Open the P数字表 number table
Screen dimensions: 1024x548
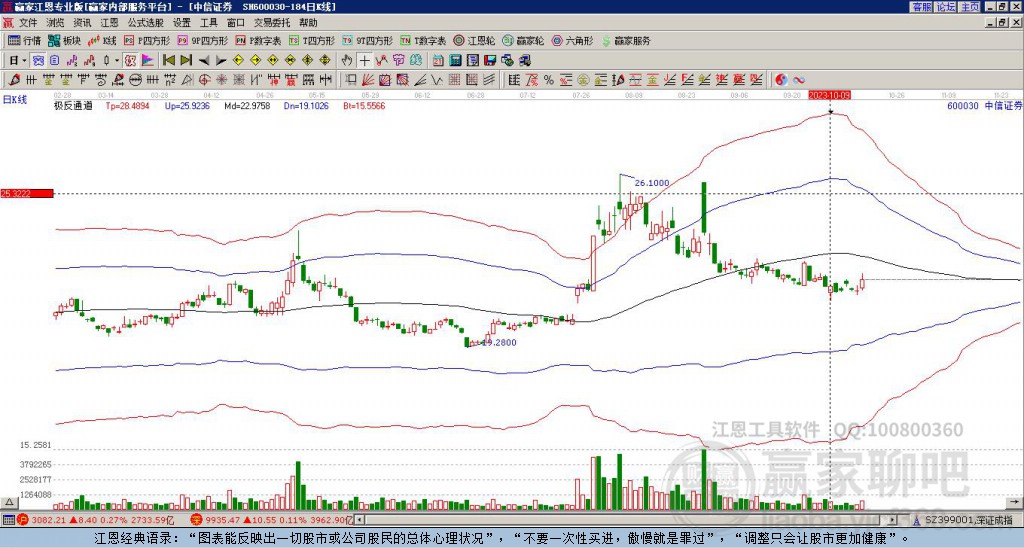(258, 40)
